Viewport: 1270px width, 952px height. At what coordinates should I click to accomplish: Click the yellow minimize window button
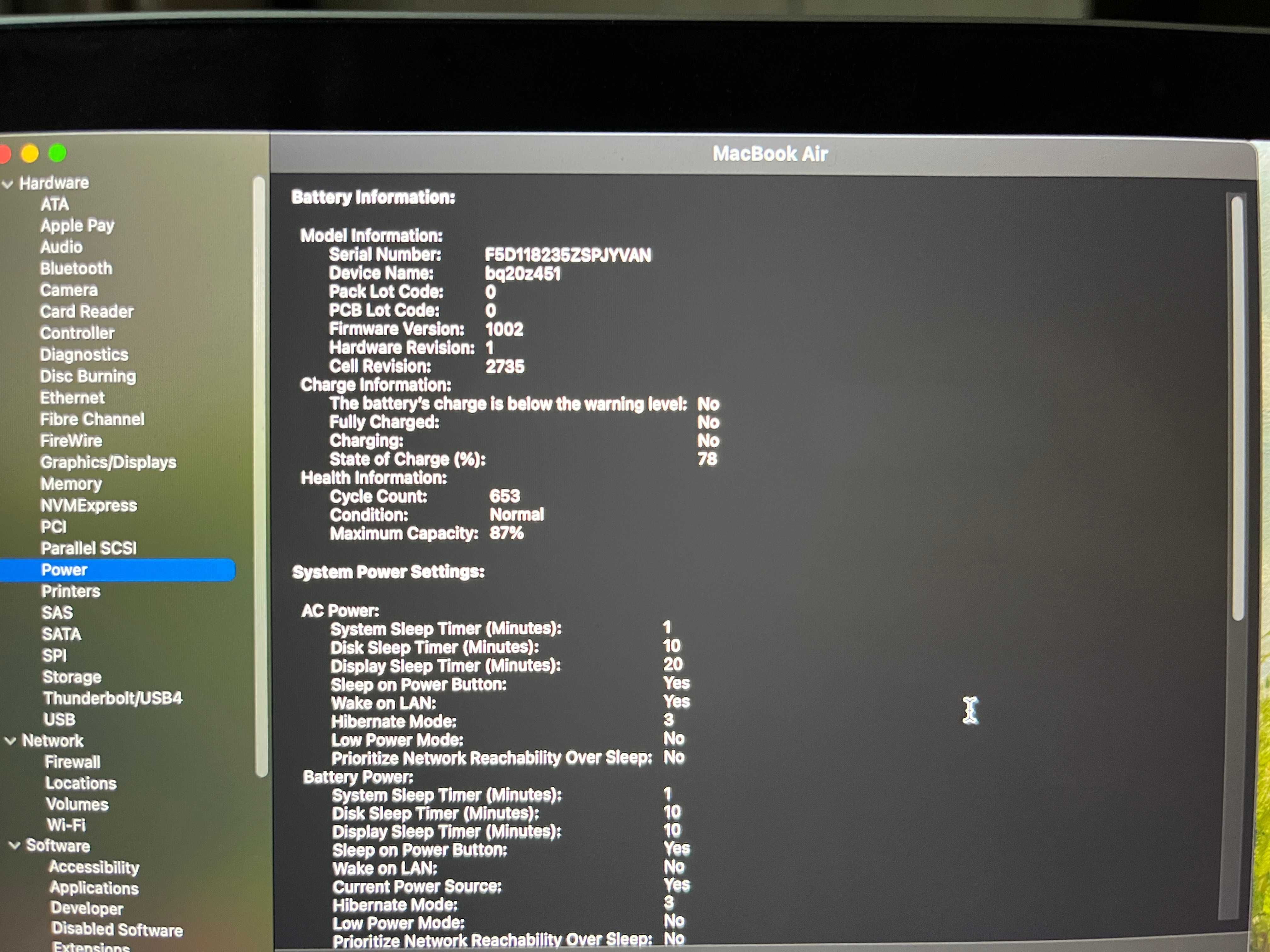coord(30,154)
